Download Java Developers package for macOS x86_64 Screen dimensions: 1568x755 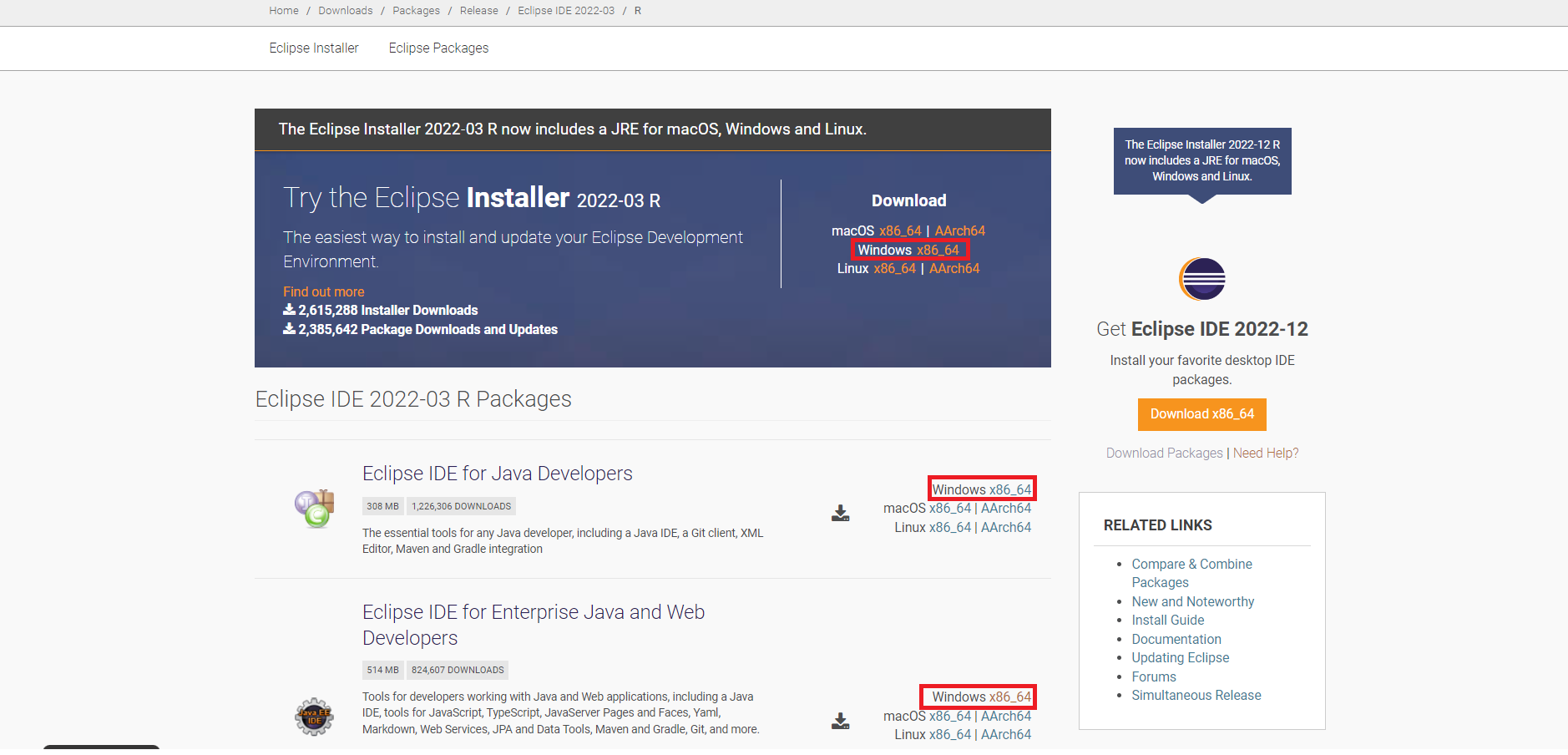pyautogui.click(x=950, y=508)
